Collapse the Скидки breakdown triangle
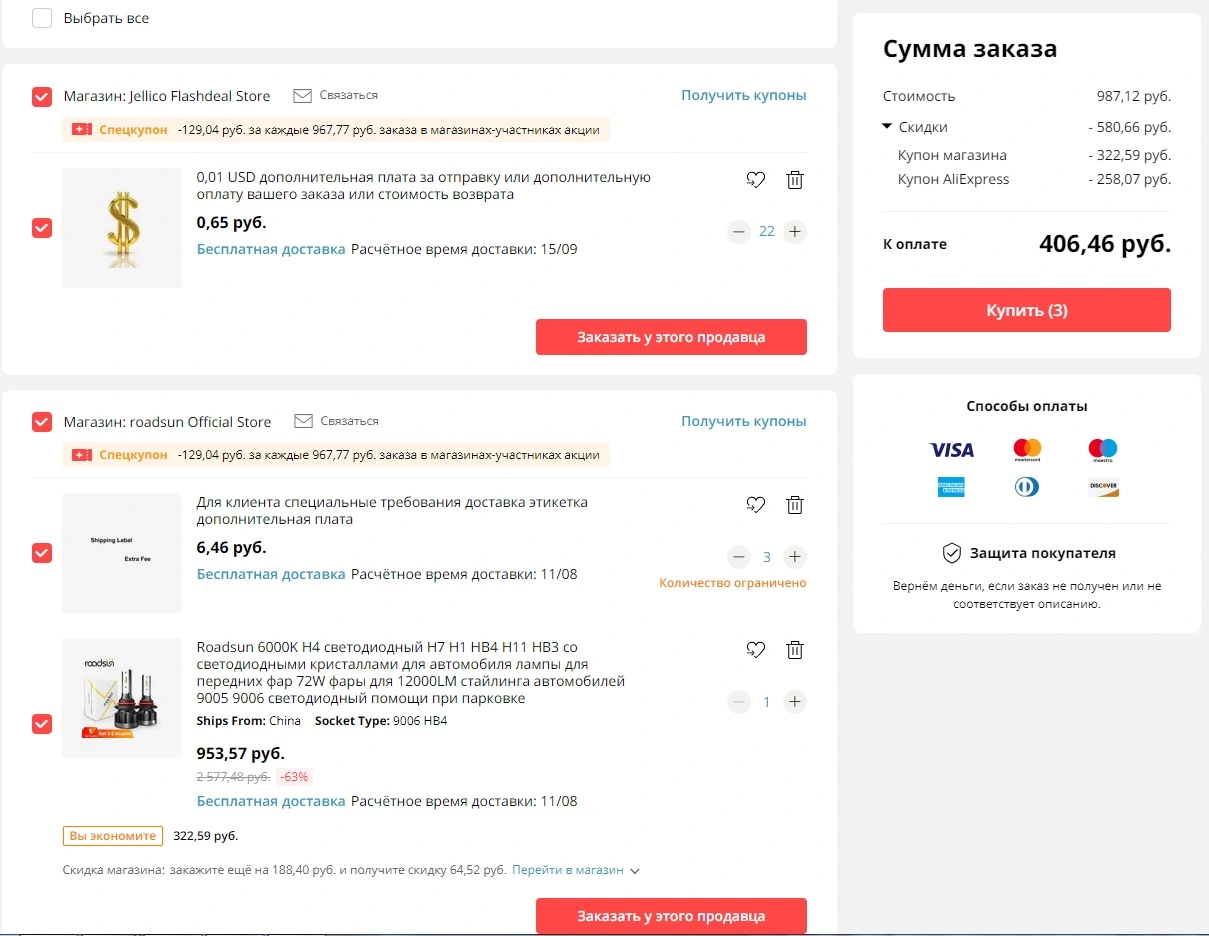 (x=887, y=127)
